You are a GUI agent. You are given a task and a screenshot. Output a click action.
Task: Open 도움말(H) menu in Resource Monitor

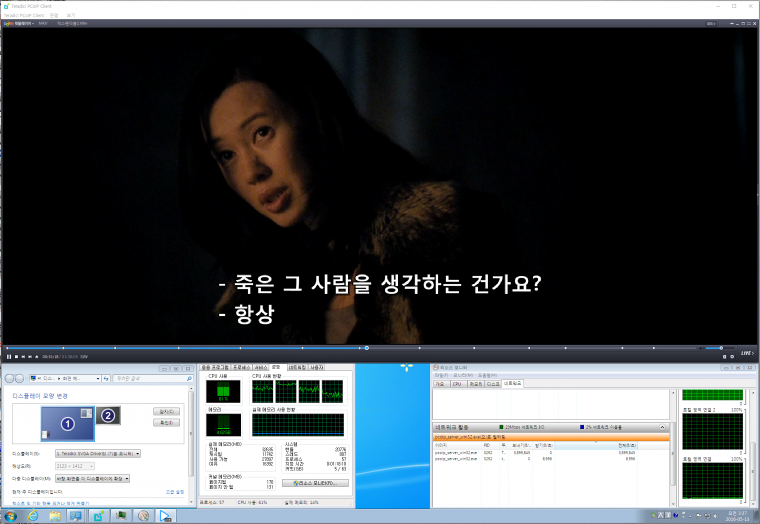point(487,376)
